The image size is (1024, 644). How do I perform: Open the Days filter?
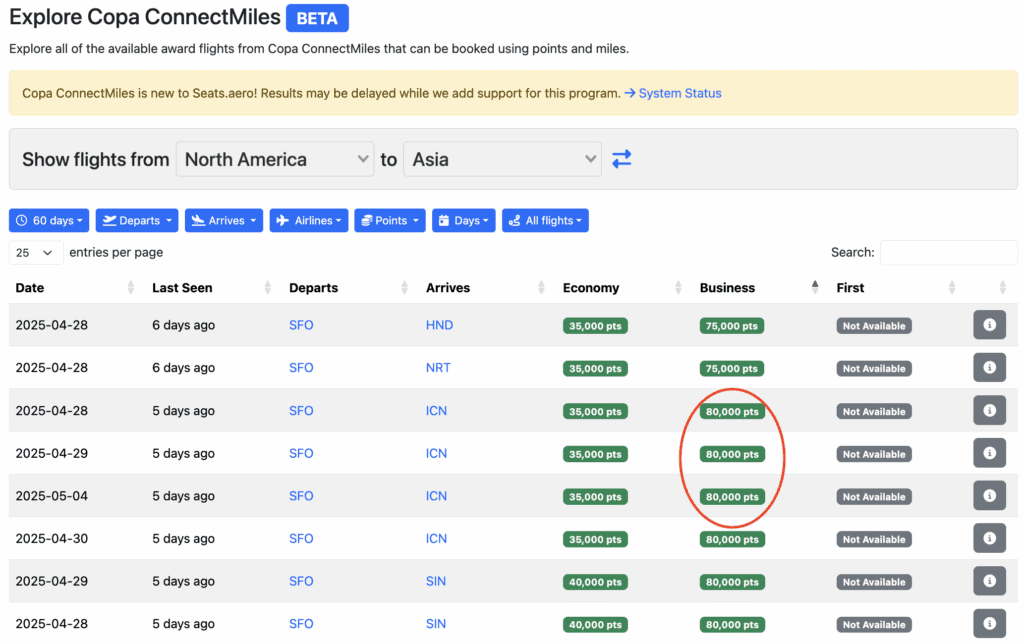[x=463, y=220]
